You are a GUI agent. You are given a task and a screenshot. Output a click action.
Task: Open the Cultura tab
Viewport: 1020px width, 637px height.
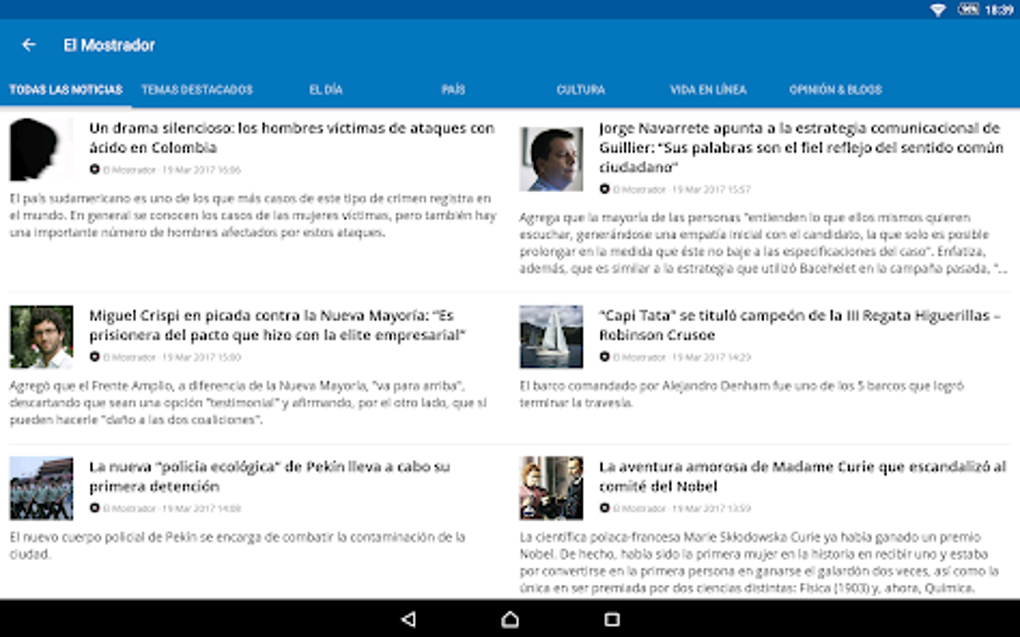[x=580, y=90]
